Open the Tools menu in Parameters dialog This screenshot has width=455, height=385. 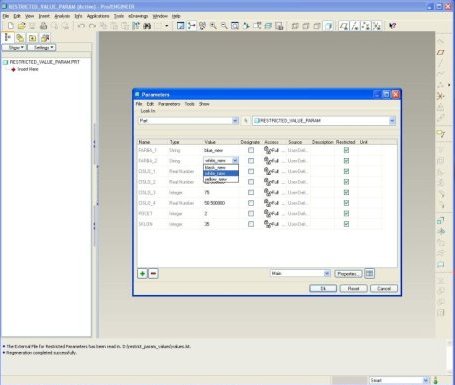point(189,104)
